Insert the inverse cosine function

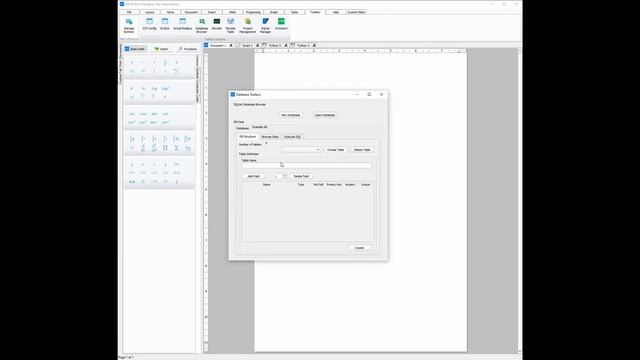tap(143, 122)
